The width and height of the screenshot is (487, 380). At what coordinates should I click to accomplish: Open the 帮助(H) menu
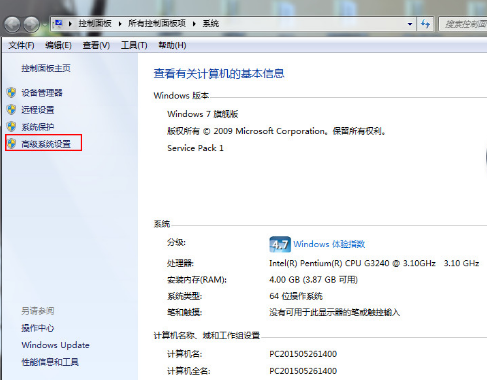[172, 45]
